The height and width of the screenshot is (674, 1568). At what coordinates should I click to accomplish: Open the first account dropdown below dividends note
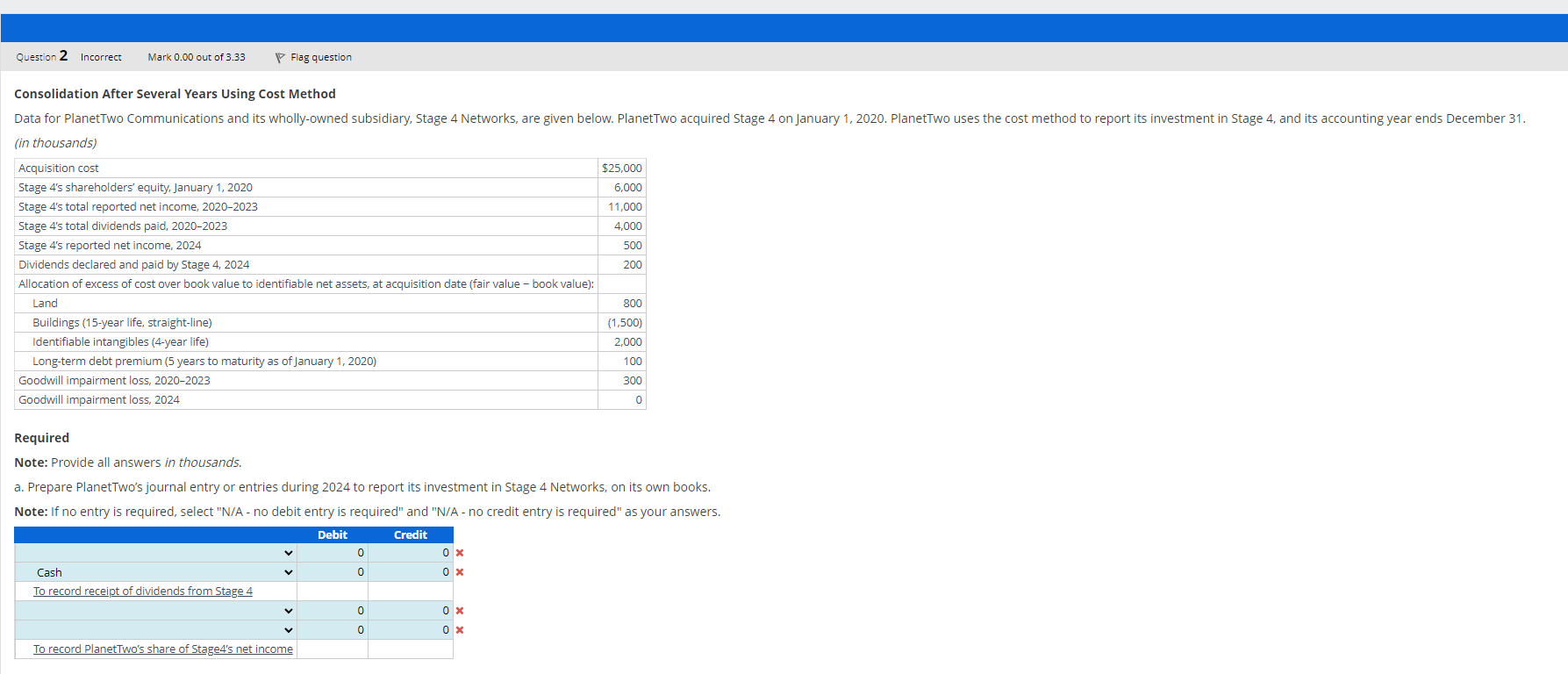tap(155, 611)
